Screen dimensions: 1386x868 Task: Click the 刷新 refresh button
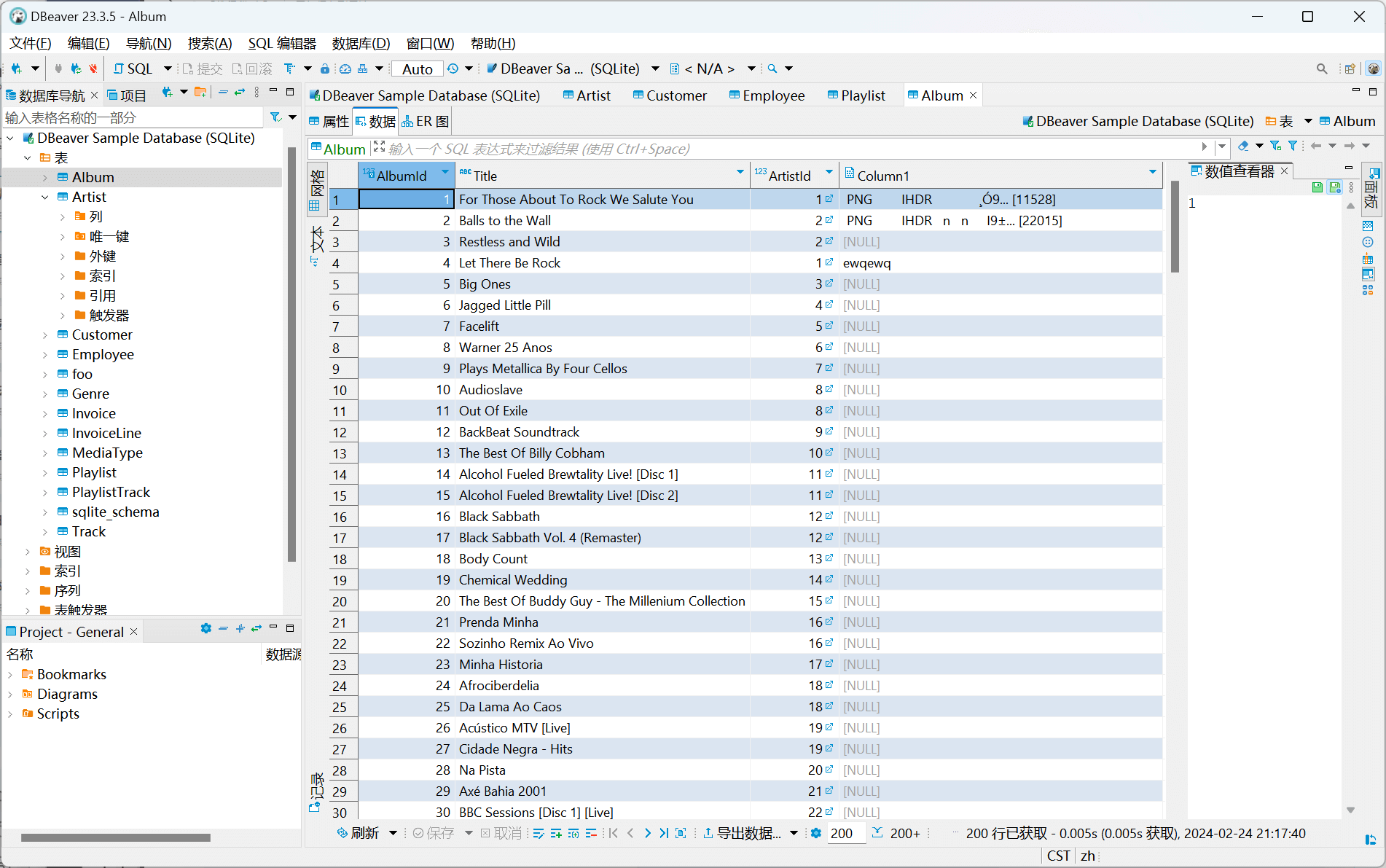click(x=358, y=833)
